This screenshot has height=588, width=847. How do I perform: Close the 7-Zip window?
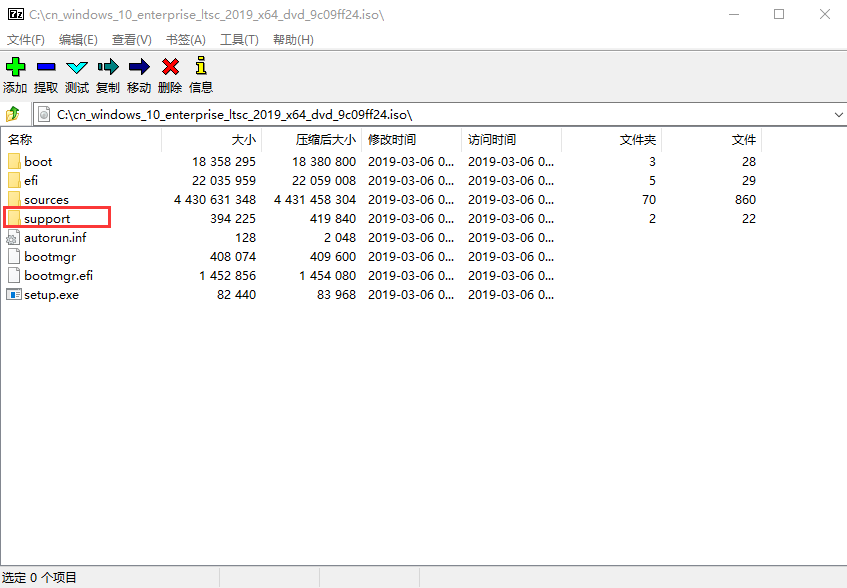pyautogui.click(x=825, y=14)
